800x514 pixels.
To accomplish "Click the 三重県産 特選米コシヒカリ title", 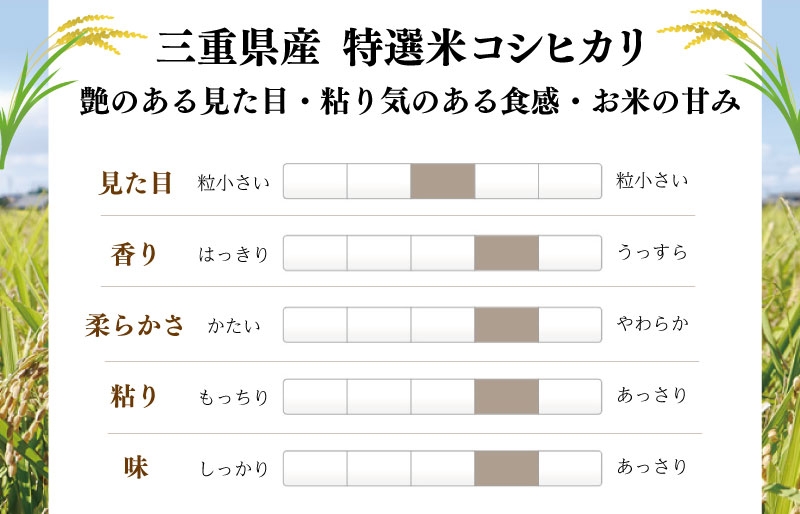I will (401, 44).
